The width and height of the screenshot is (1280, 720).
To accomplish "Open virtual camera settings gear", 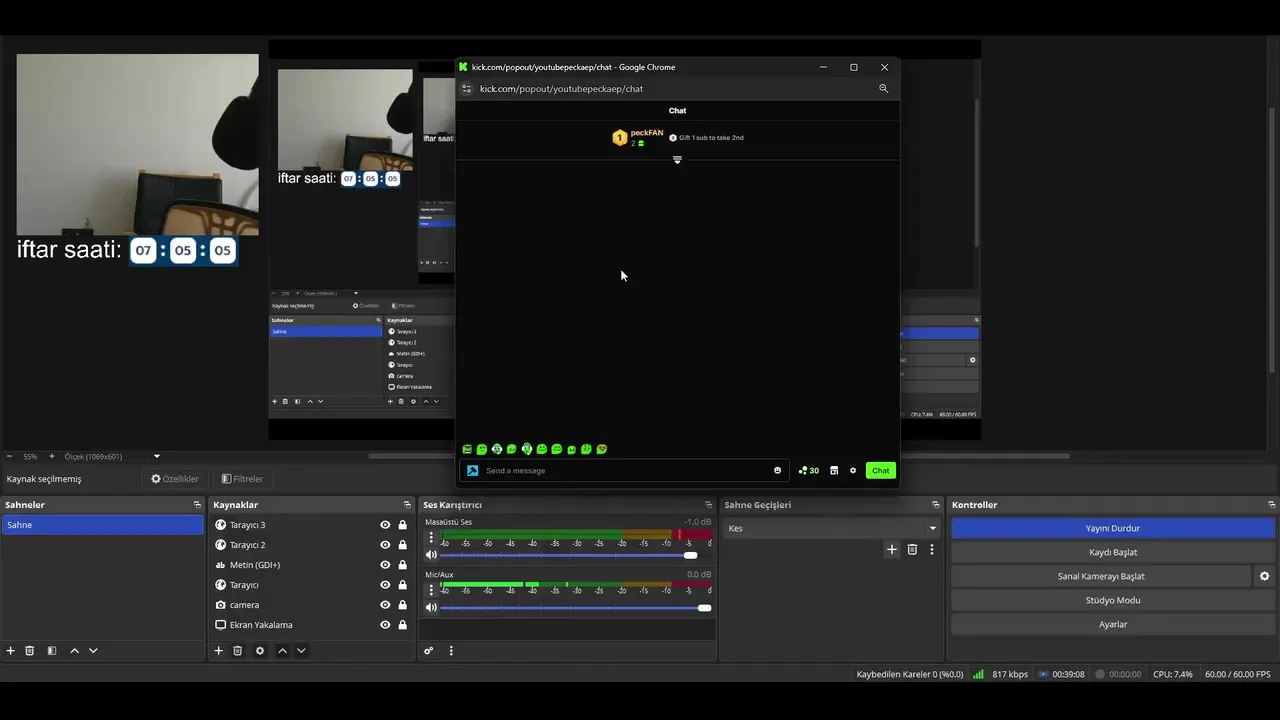I will pos(1264,576).
